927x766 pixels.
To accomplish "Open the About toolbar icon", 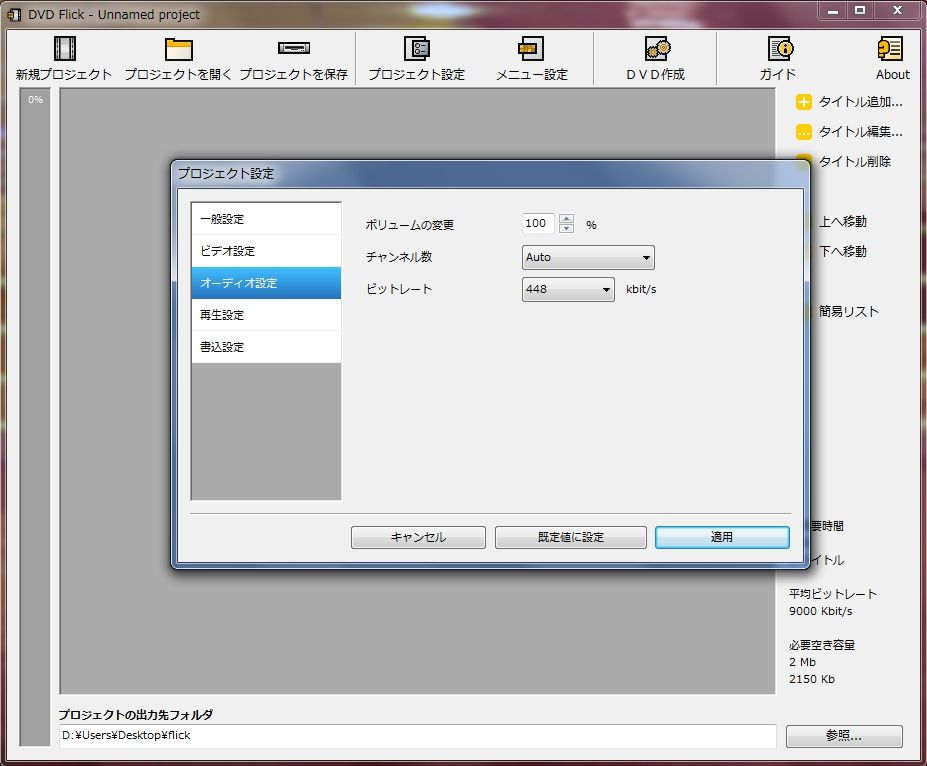I will click(890, 48).
